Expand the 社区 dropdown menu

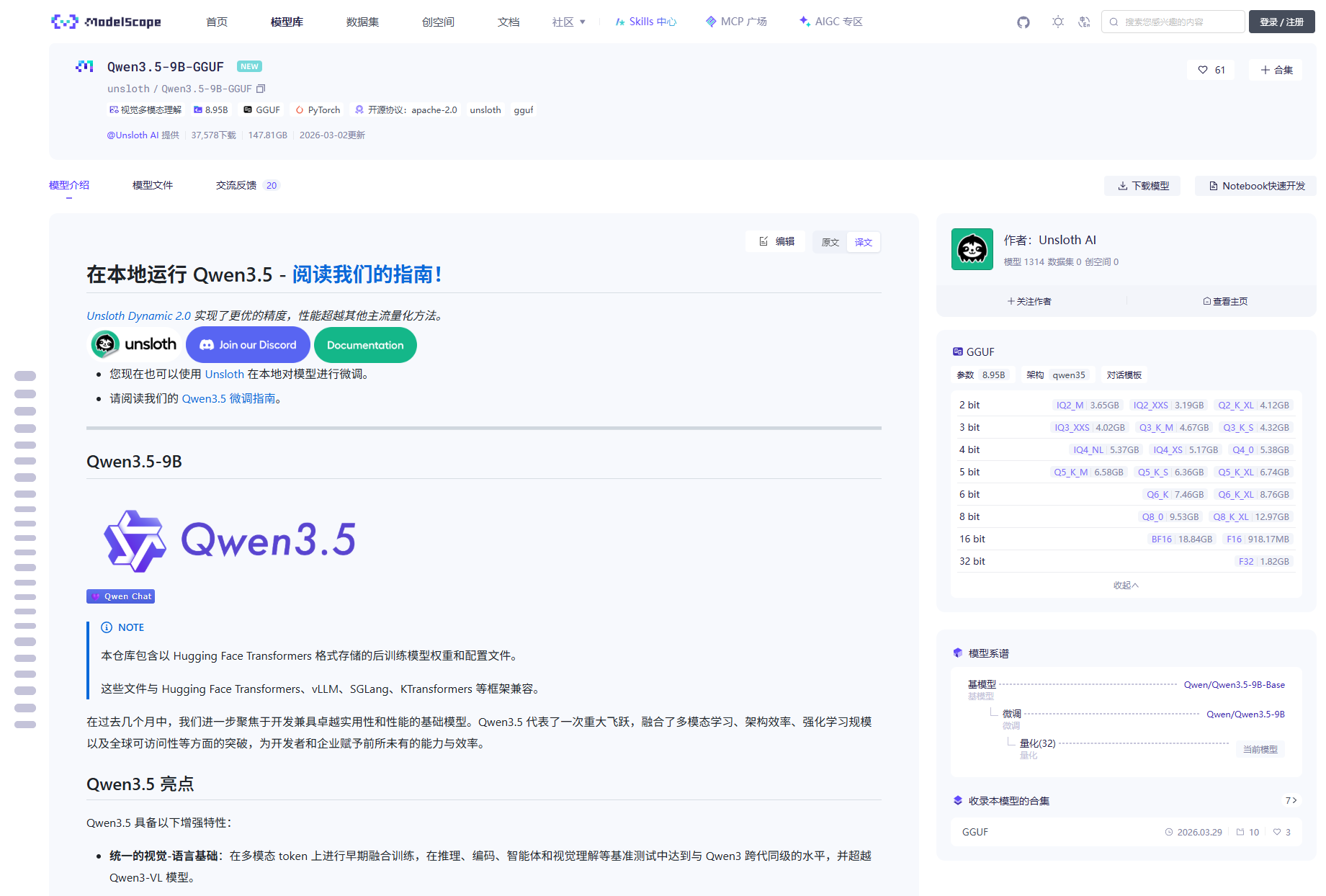click(x=569, y=22)
